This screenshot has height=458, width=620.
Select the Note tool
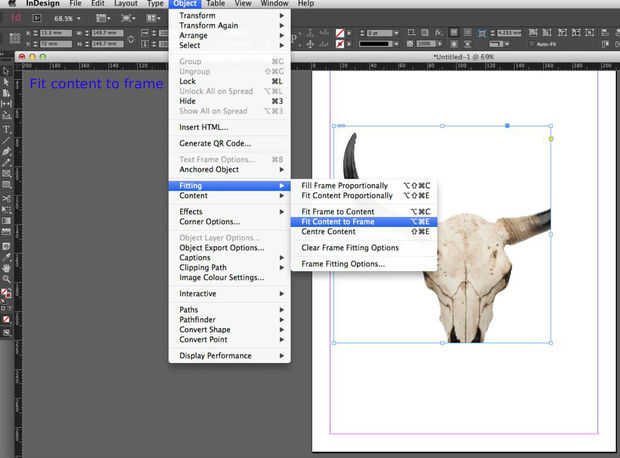click(x=6, y=246)
